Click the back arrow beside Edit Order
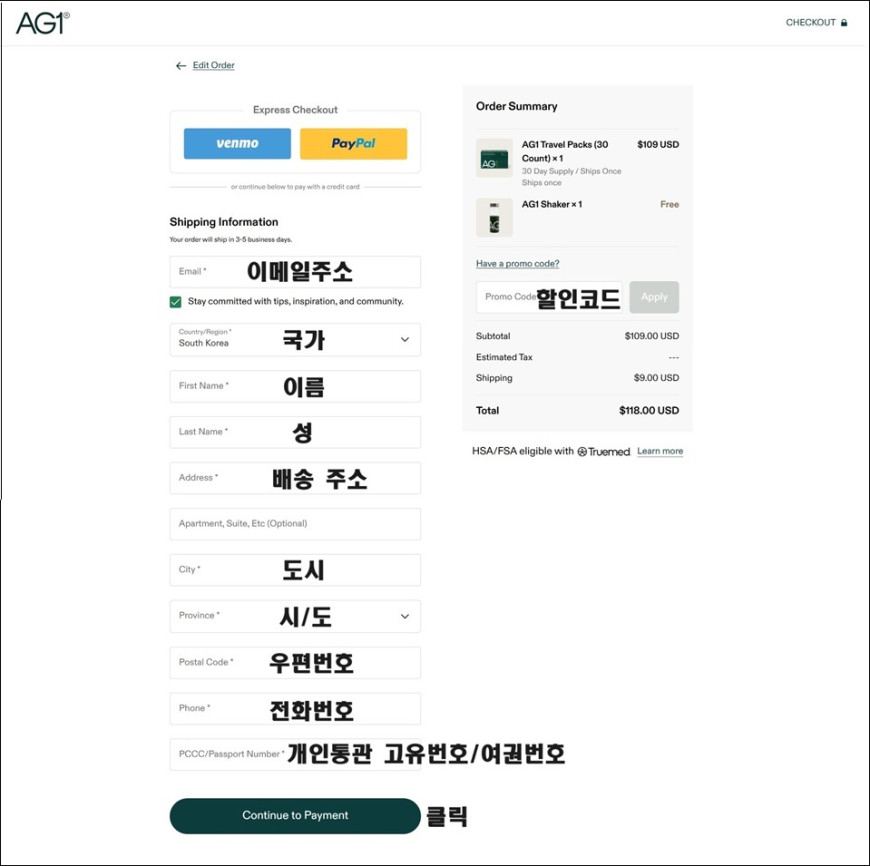 click(180, 66)
